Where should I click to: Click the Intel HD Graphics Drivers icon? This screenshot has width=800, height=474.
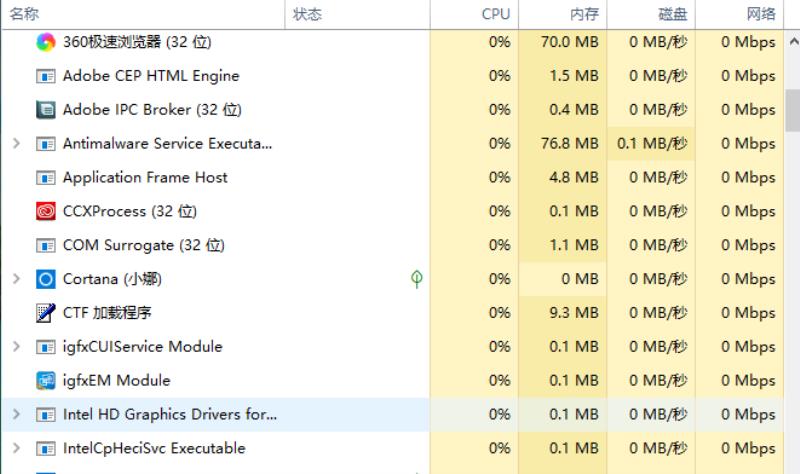[x=46, y=414]
